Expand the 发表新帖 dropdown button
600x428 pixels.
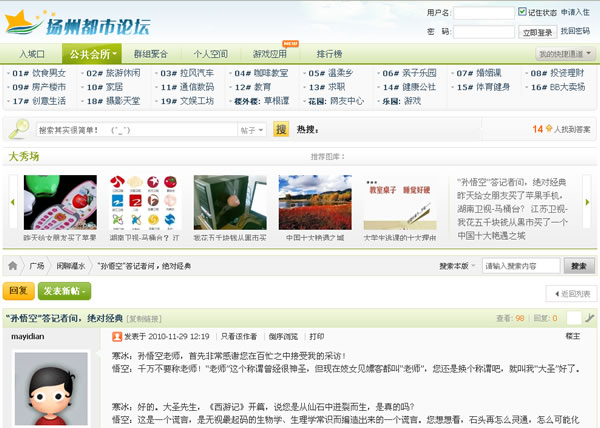click(x=64, y=291)
